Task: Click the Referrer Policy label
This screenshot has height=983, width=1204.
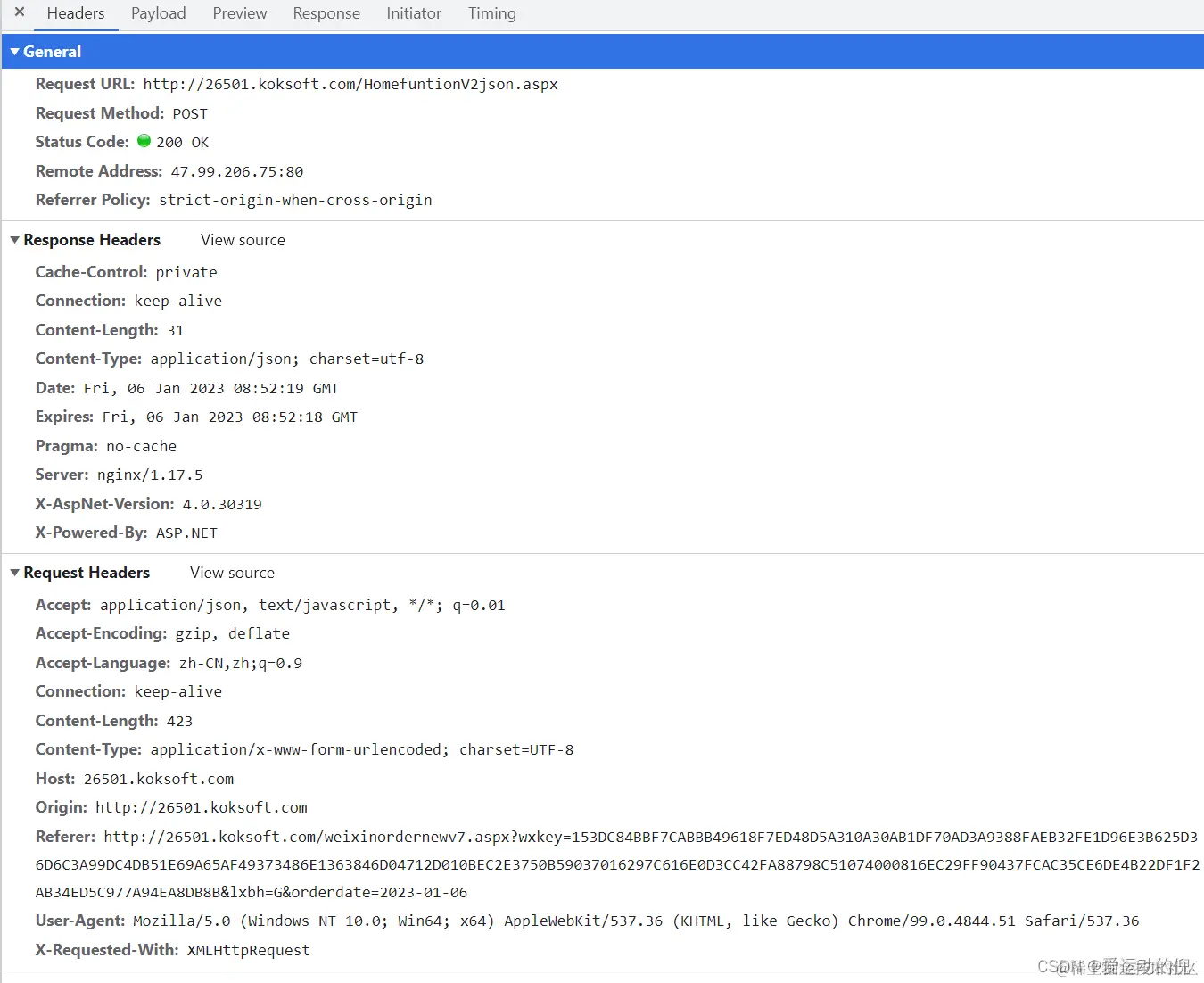Action: 93,200
